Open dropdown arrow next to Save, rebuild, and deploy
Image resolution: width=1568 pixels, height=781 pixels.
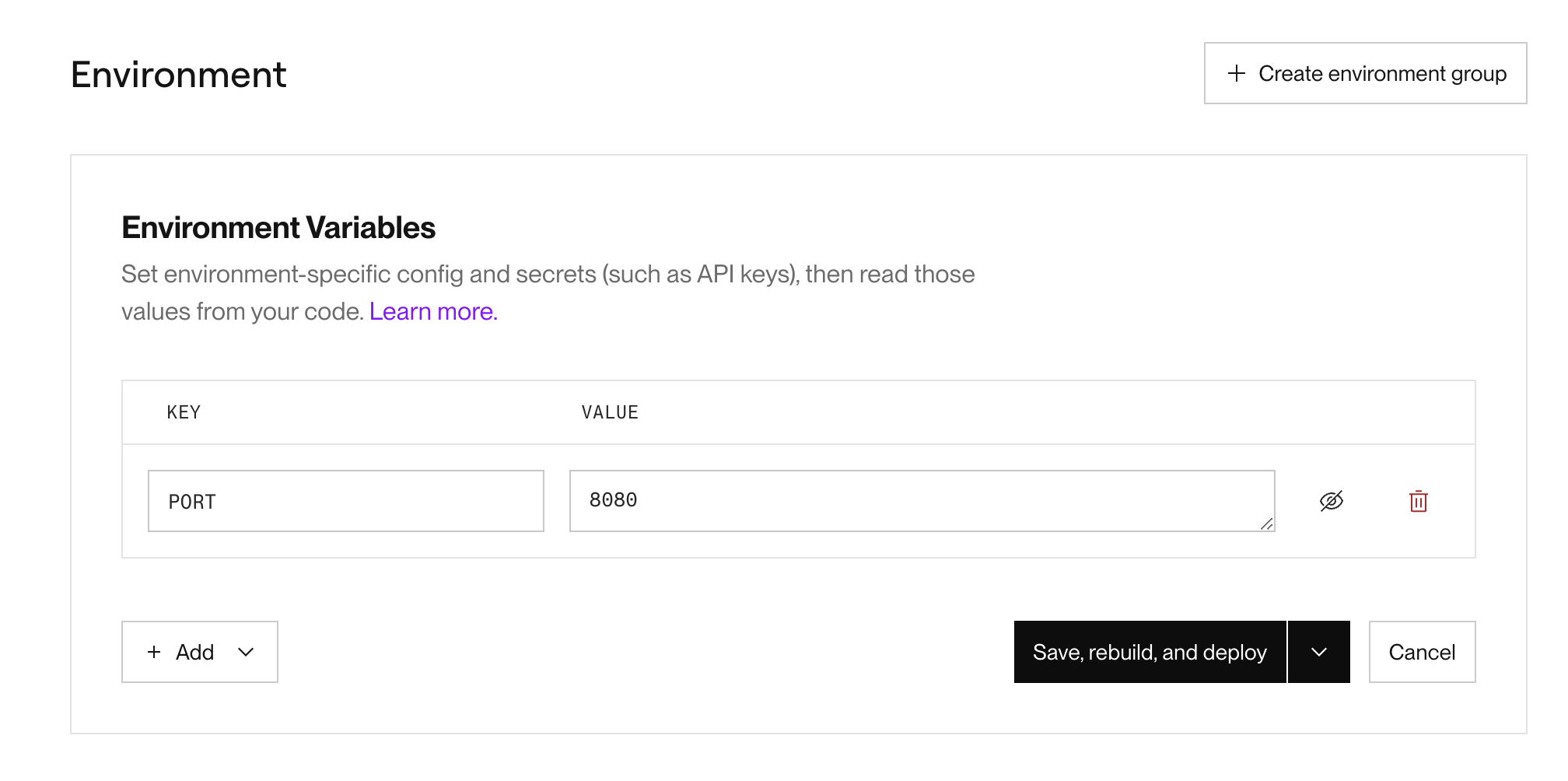[1319, 652]
